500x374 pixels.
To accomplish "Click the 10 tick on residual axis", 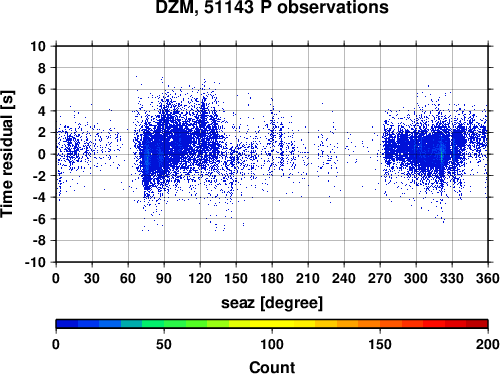I will point(38,46).
